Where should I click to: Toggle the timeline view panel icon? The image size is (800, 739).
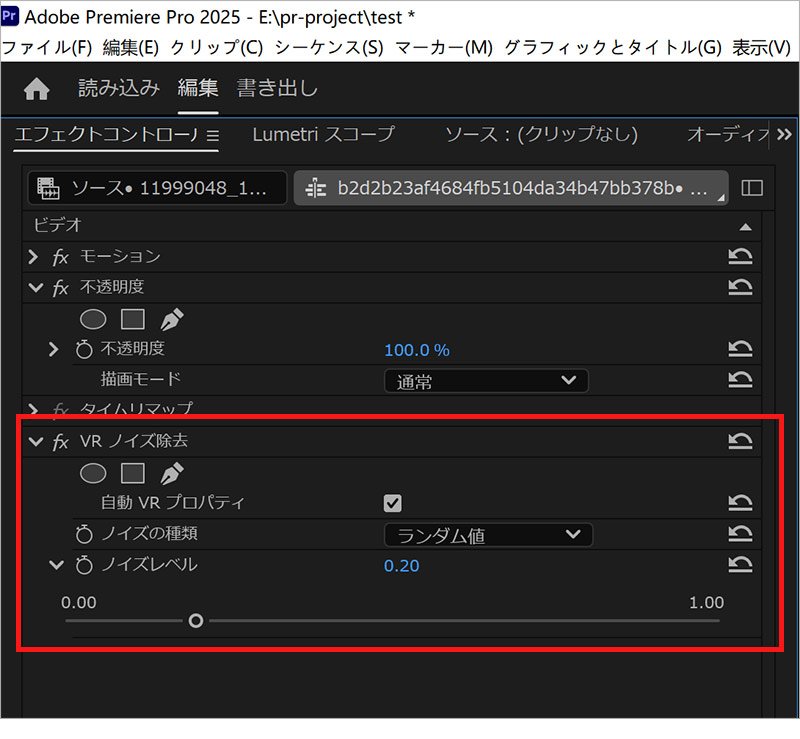click(752, 188)
